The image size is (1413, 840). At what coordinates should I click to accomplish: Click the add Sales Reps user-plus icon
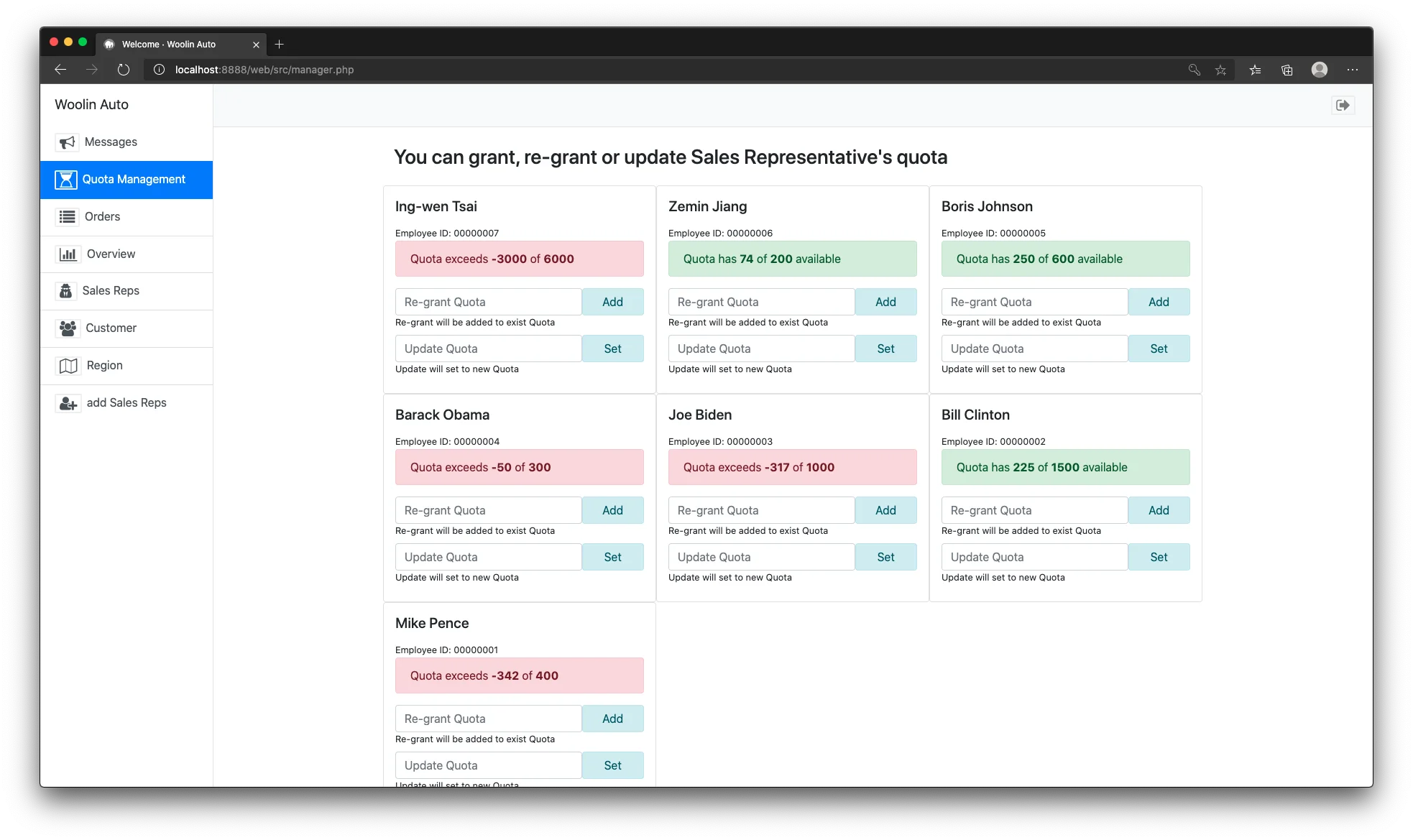pyautogui.click(x=68, y=403)
